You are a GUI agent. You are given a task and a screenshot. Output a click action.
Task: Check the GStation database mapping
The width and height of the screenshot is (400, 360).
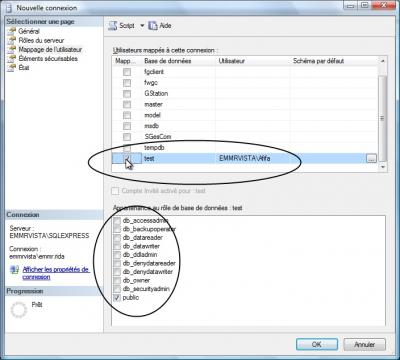(x=127, y=94)
